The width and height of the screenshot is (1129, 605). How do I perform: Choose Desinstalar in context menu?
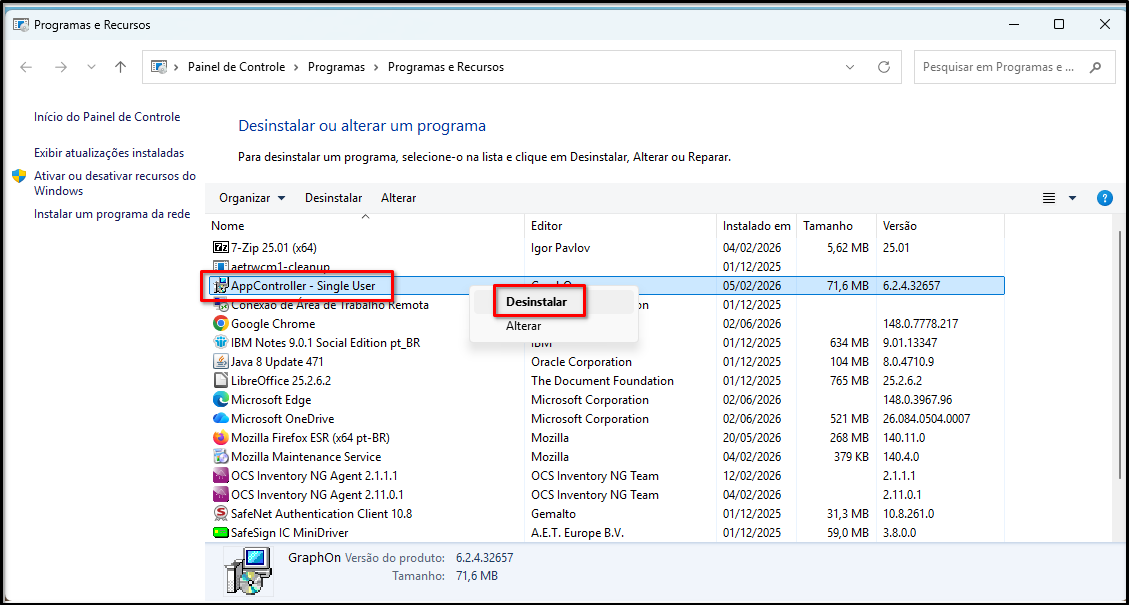tap(536, 302)
